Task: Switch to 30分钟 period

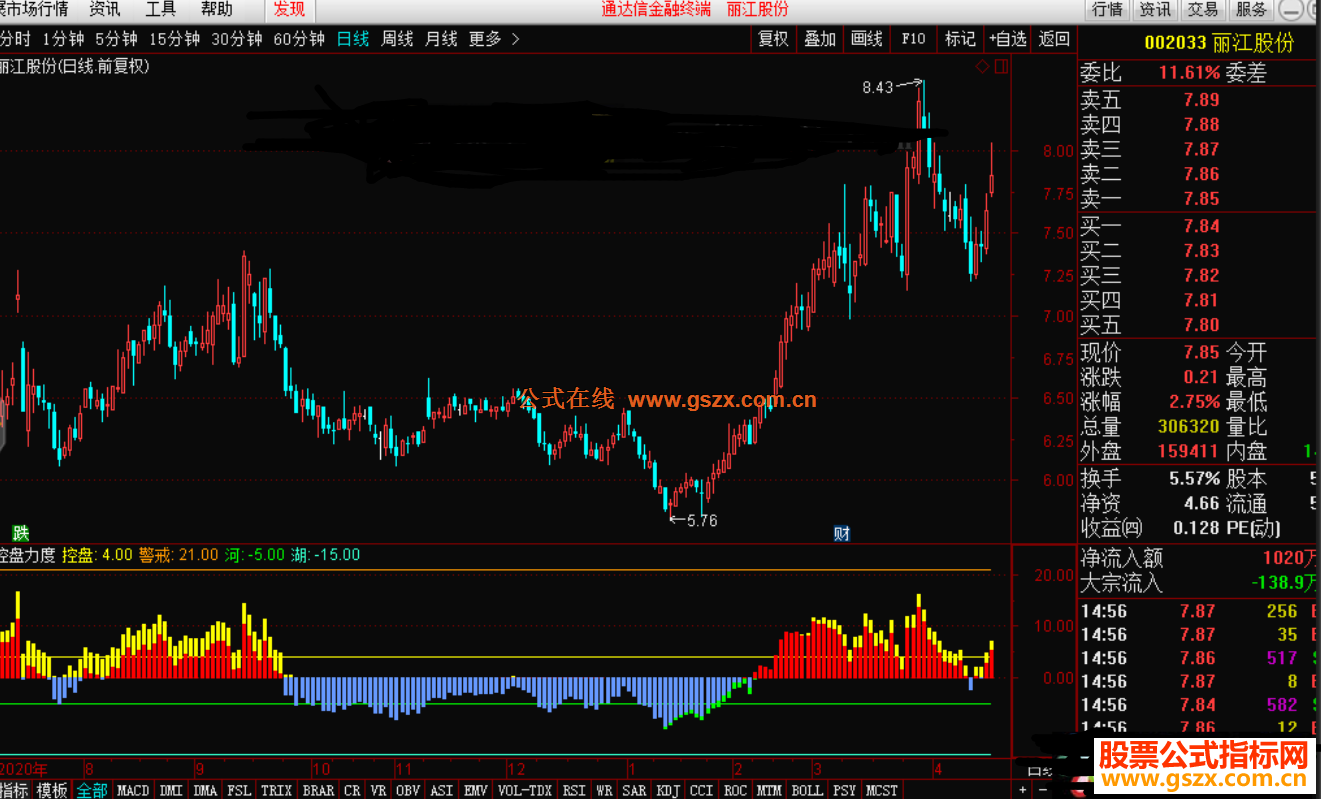Action: tap(236, 39)
